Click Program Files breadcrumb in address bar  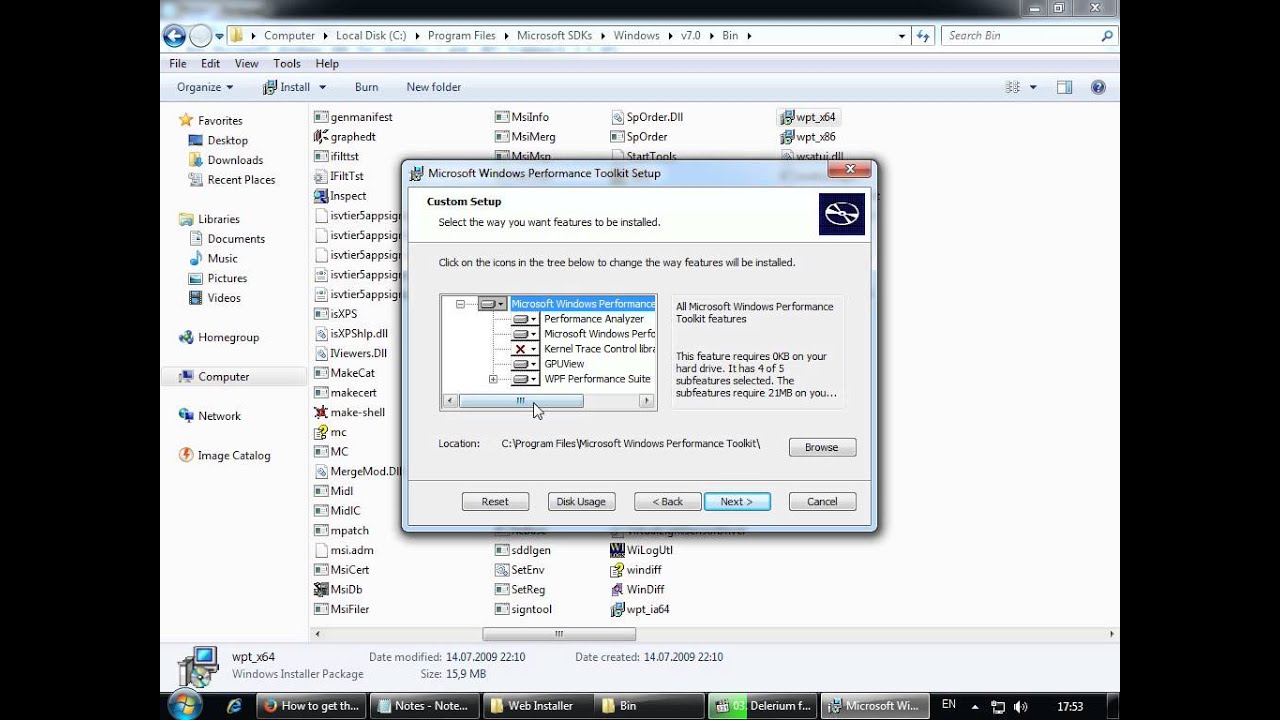tap(461, 35)
